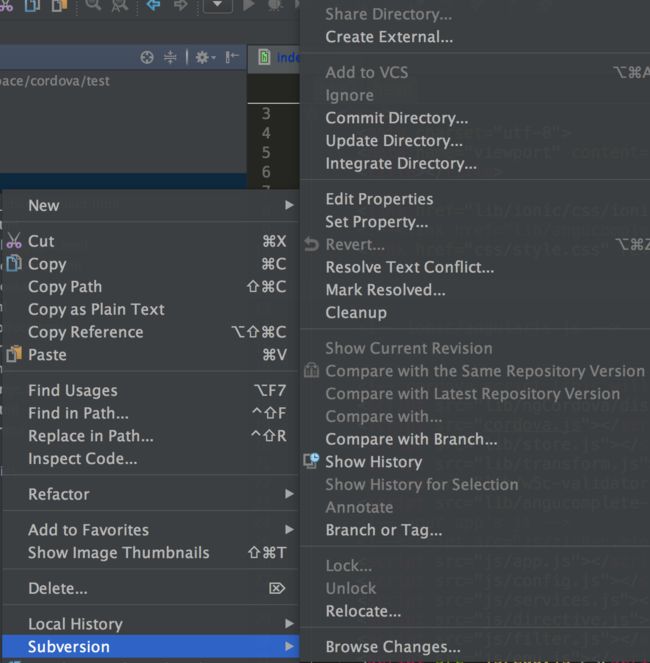Click line number 3 in editor gutter
Image resolution: width=650 pixels, height=663 pixels.
266,113
